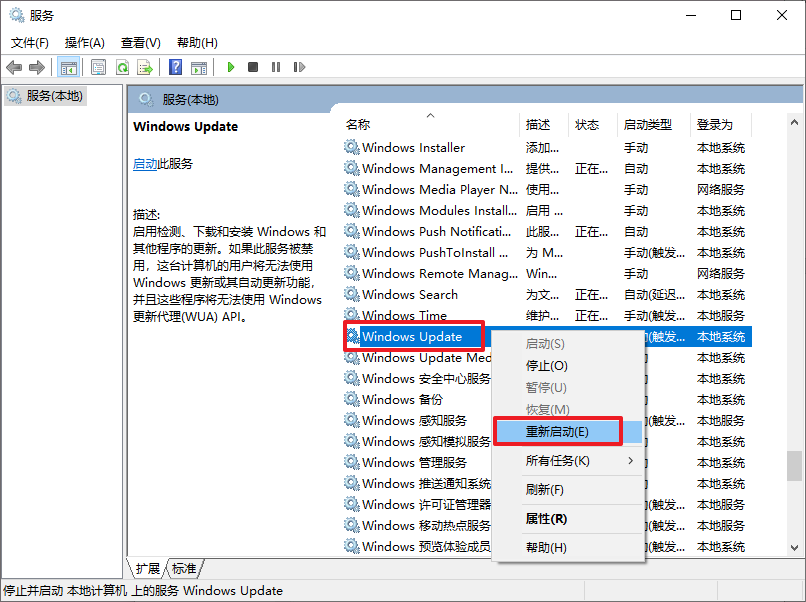Click the show/hide console tree icon
Image resolution: width=806 pixels, height=602 pixels.
(x=69, y=67)
